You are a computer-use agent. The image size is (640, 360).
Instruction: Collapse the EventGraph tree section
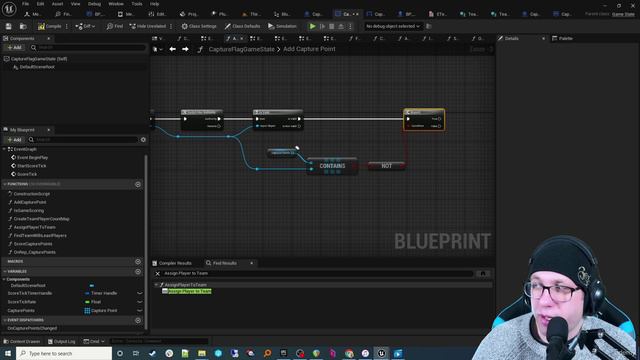[x=4, y=149]
